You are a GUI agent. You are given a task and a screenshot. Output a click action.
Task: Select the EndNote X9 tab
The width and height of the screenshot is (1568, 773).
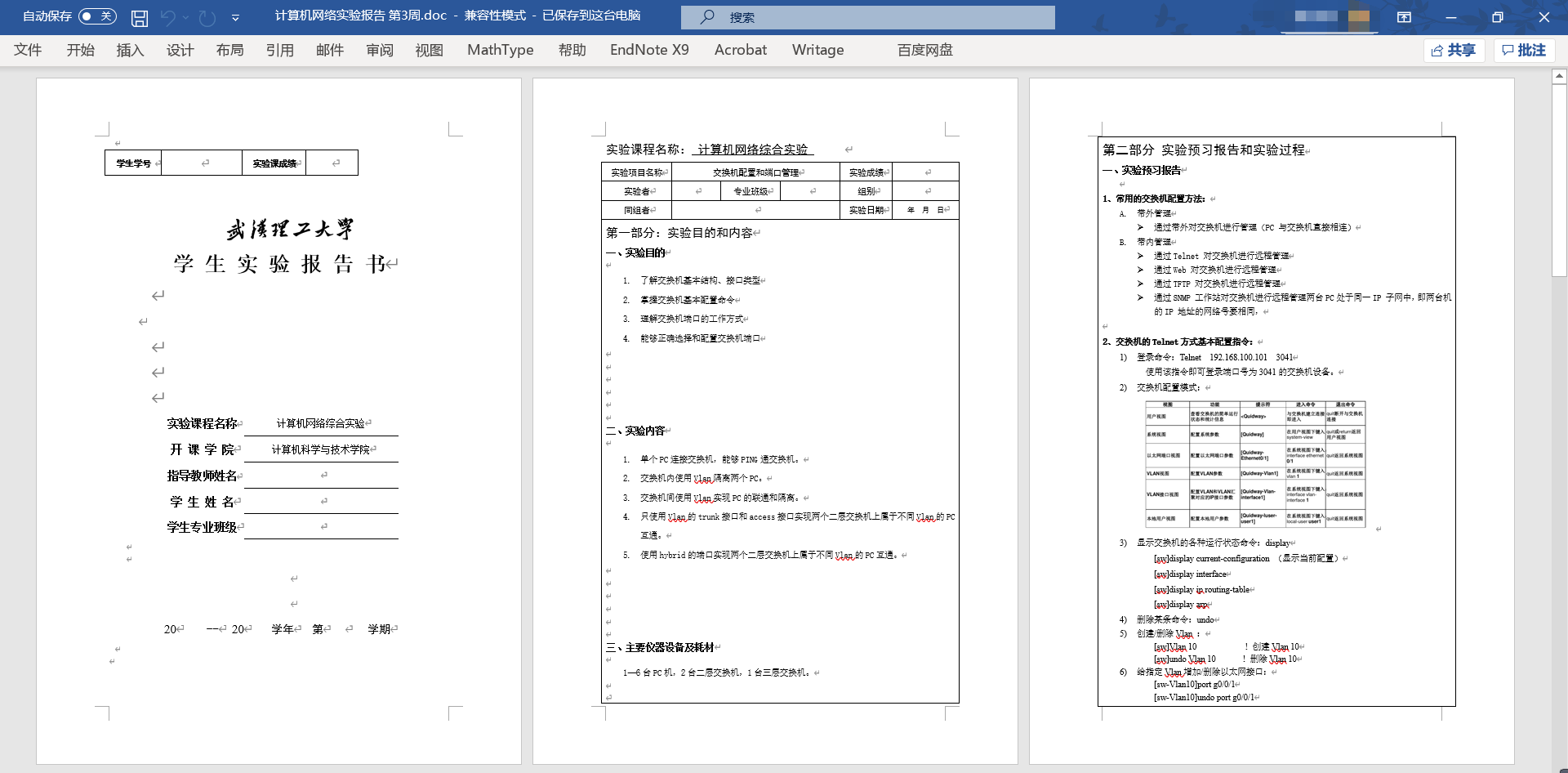[x=649, y=50]
